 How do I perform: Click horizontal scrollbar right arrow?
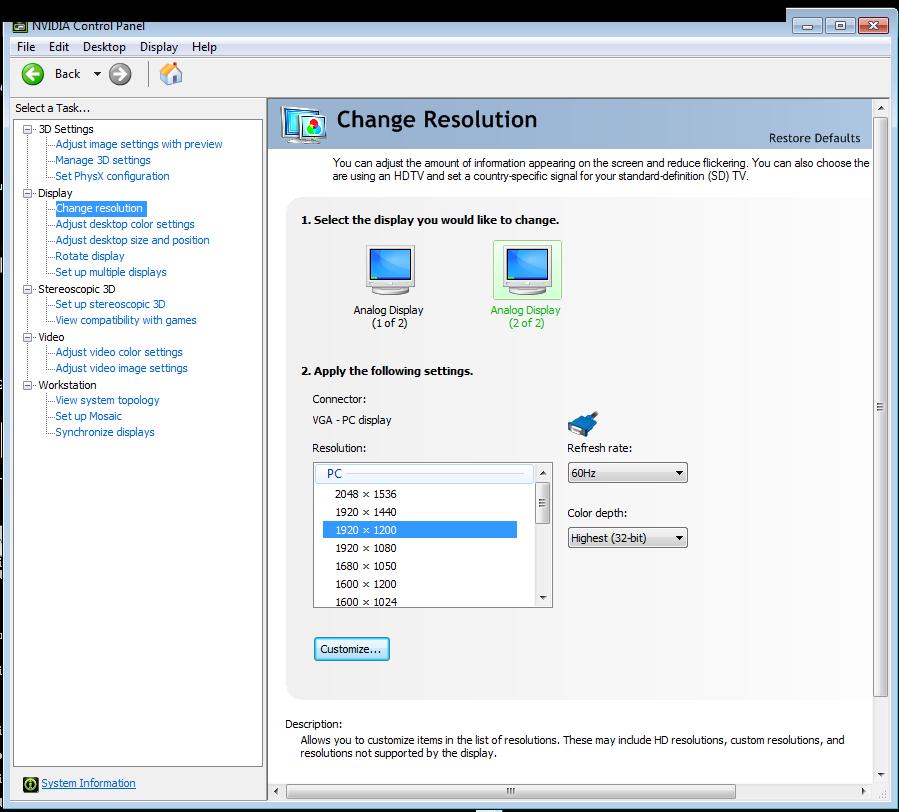[863, 792]
